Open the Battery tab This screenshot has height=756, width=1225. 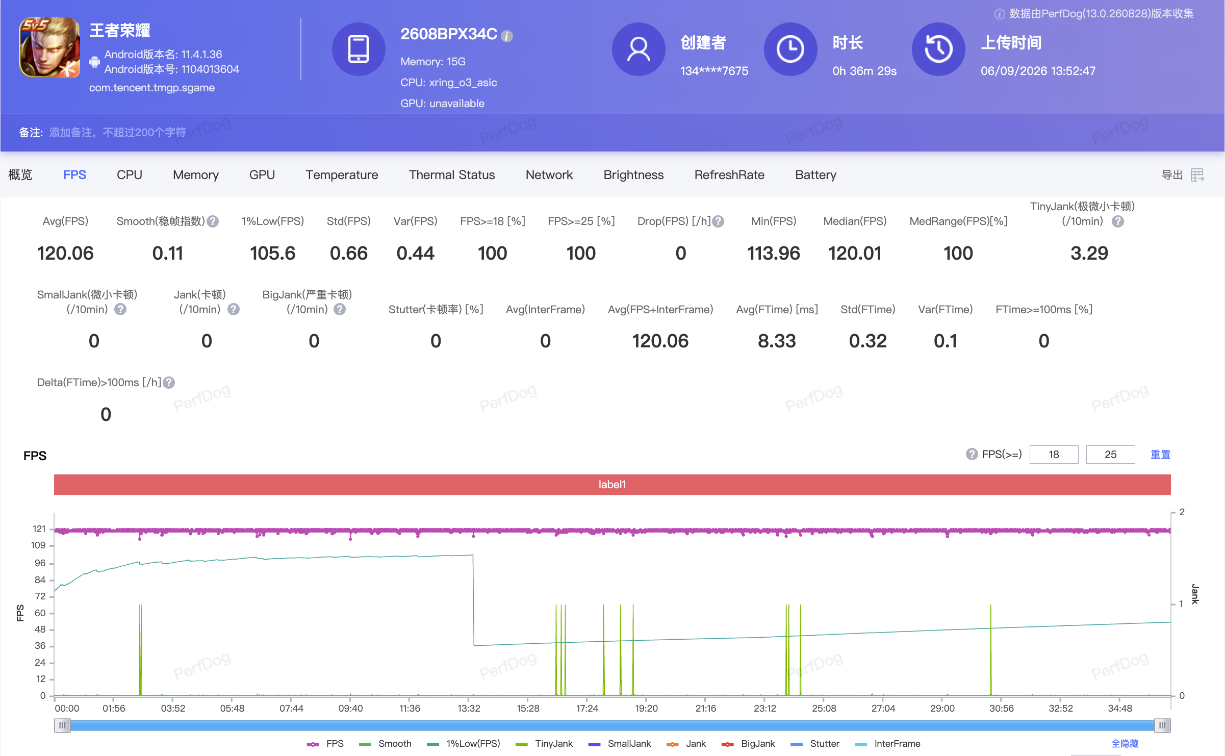[x=816, y=175]
